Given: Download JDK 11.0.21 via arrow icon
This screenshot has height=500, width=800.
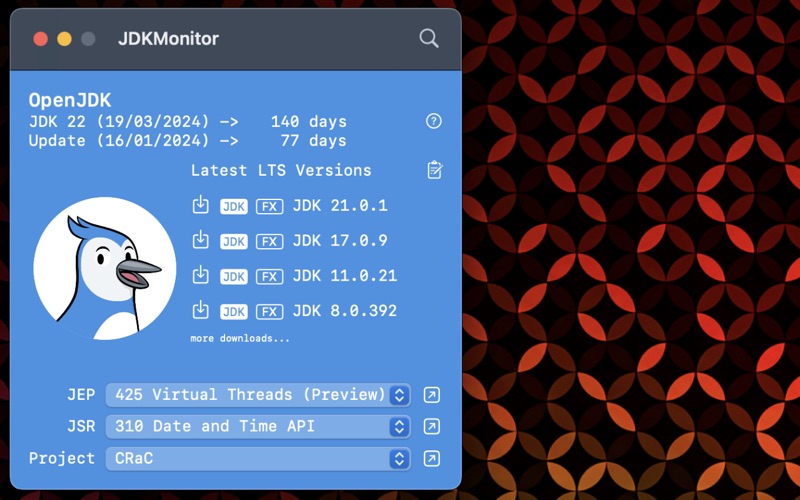Looking at the screenshot, I should 201,275.
